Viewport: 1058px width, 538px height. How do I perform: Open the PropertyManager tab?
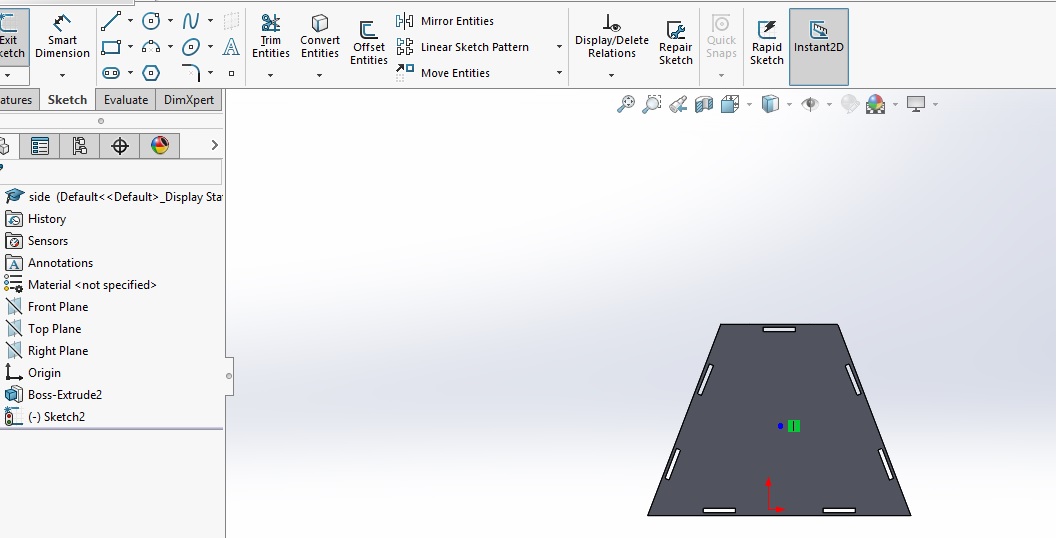40,146
